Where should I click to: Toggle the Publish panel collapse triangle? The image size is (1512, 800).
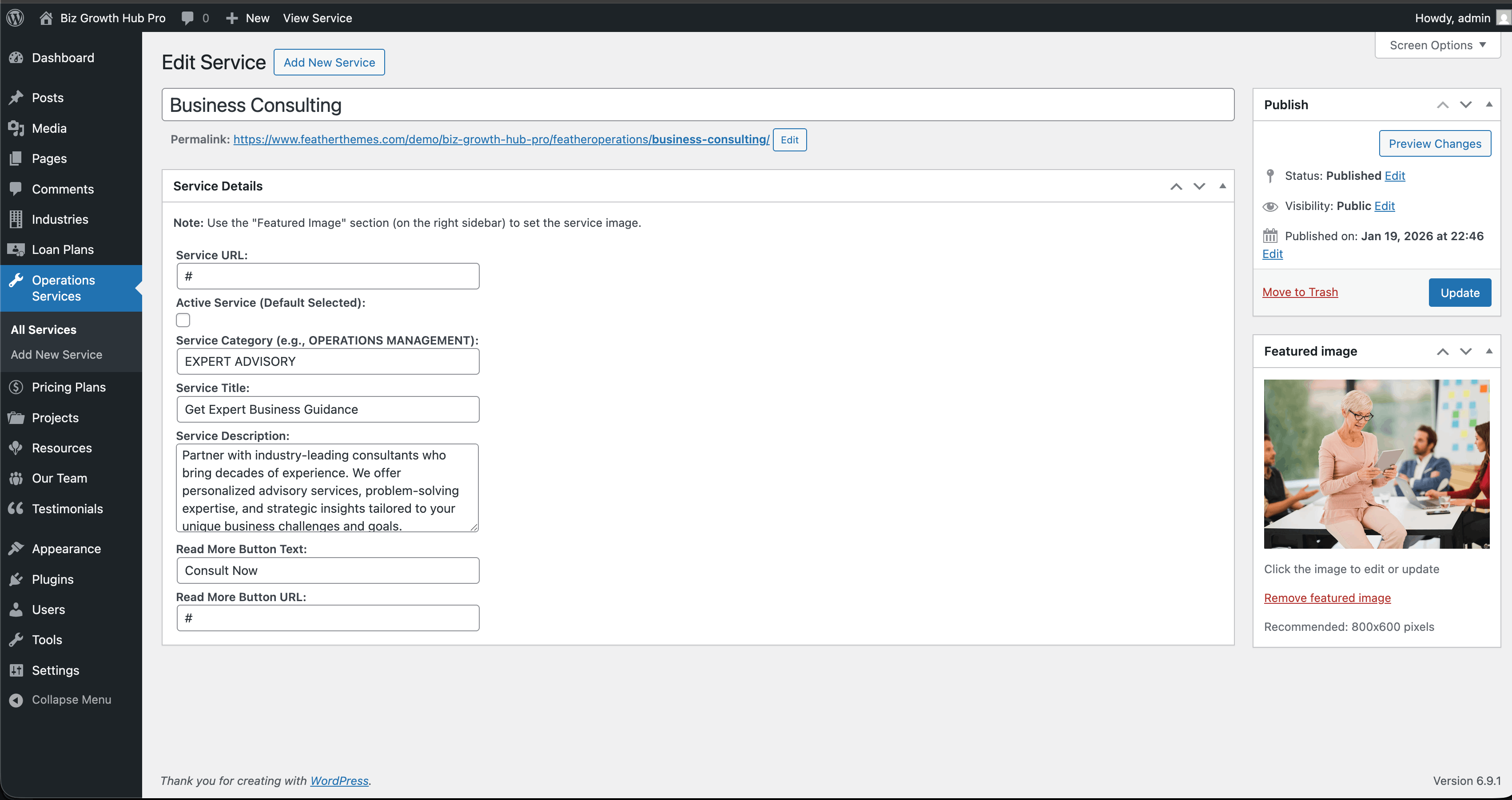click(x=1488, y=104)
